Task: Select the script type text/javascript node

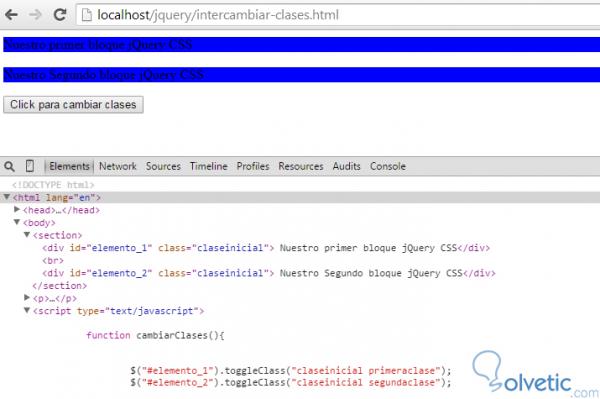Action: pos(119,311)
